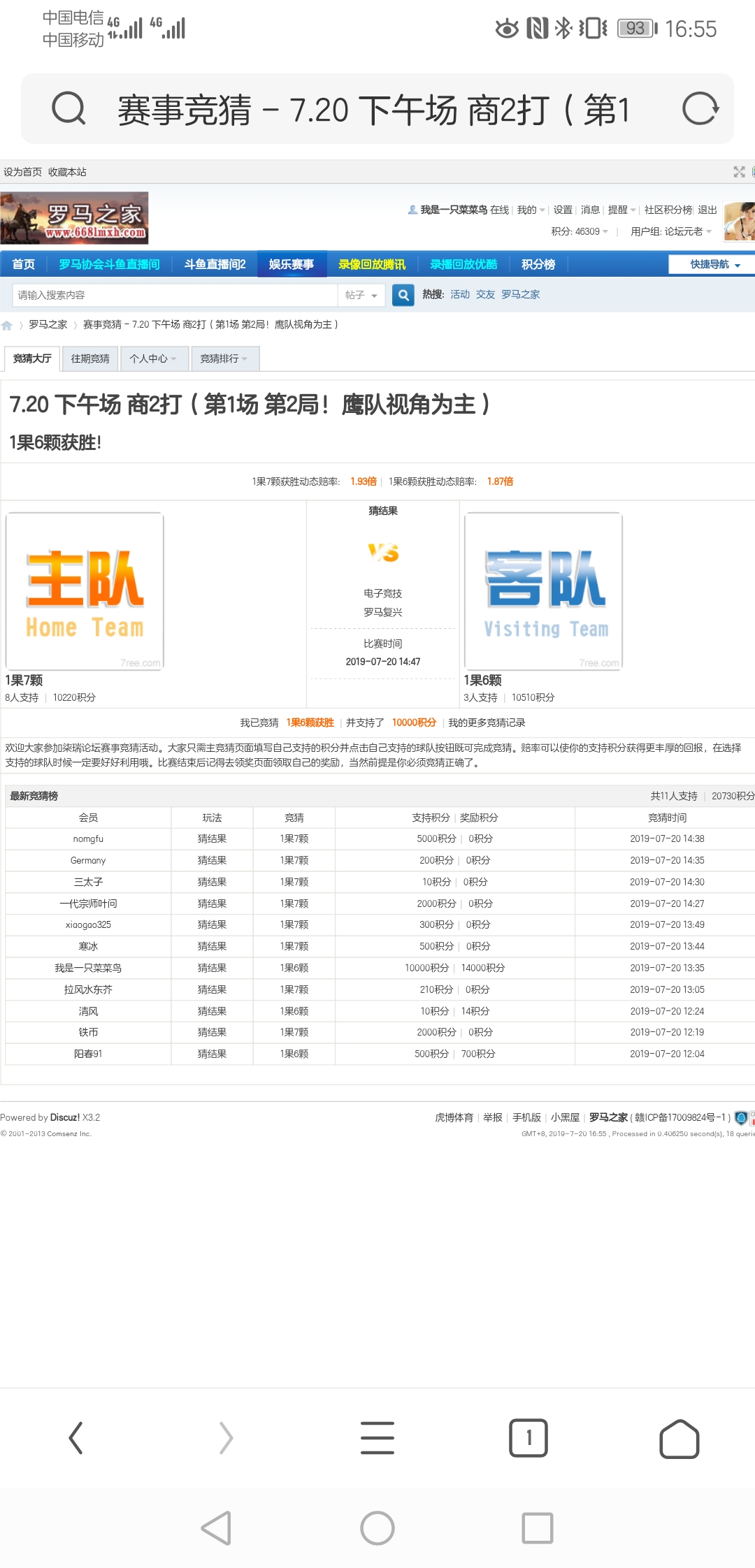Click the blue forum search button

(403, 295)
